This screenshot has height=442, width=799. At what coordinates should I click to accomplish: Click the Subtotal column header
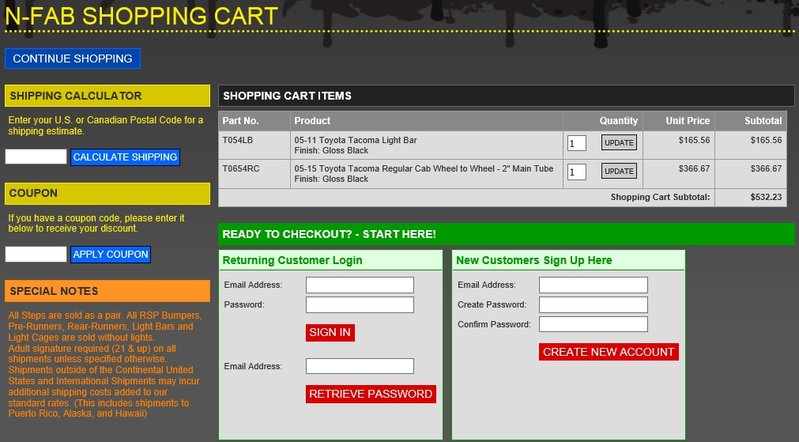[763, 121]
